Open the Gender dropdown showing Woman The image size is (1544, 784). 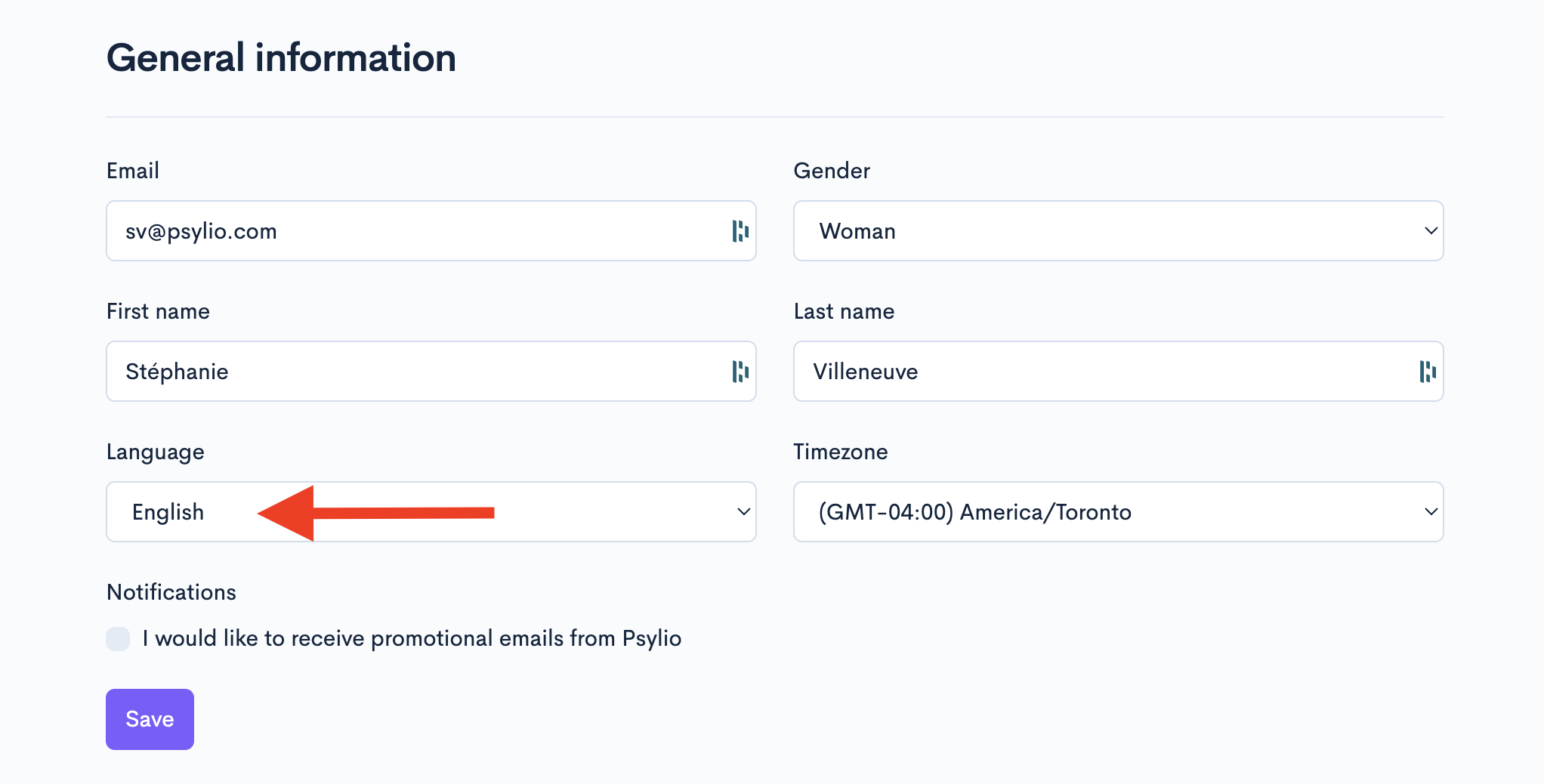(1118, 231)
